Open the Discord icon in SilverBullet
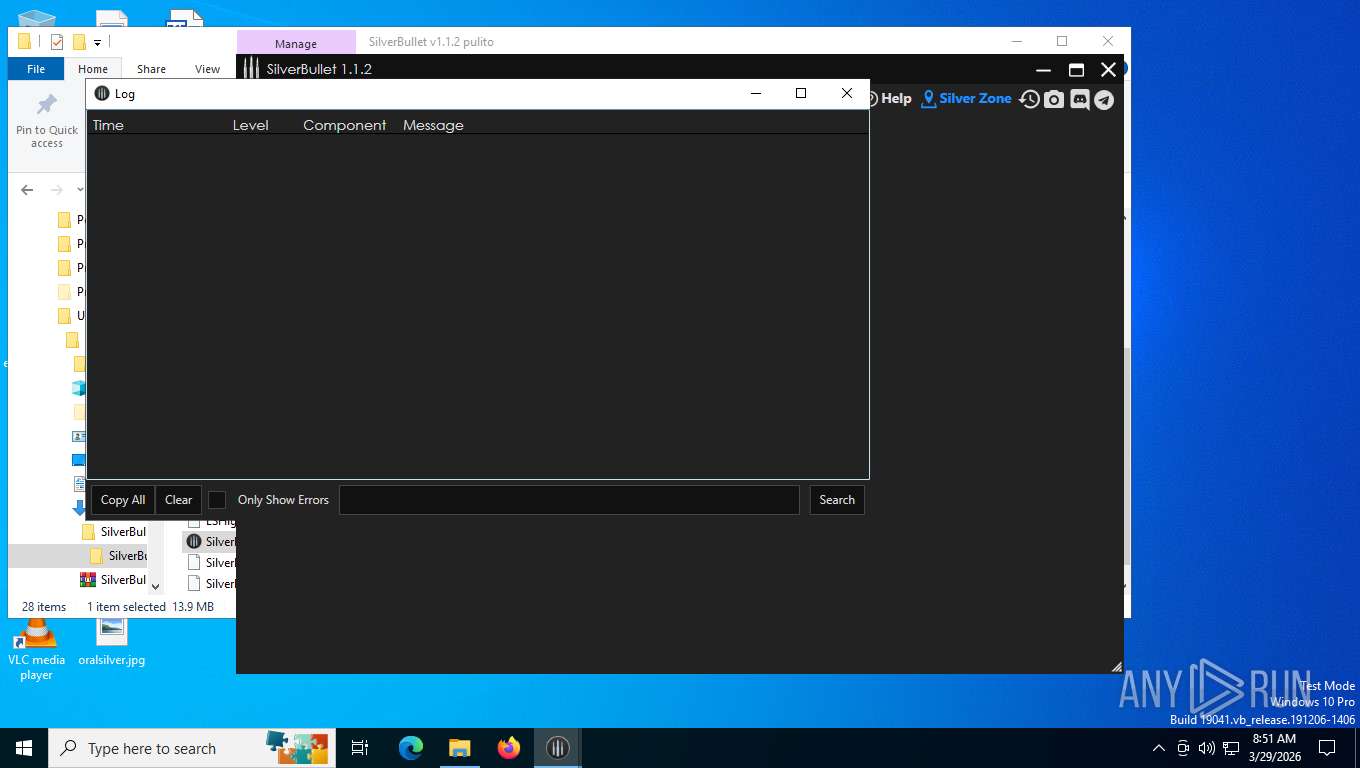The height and width of the screenshot is (768, 1360). [1079, 99]
